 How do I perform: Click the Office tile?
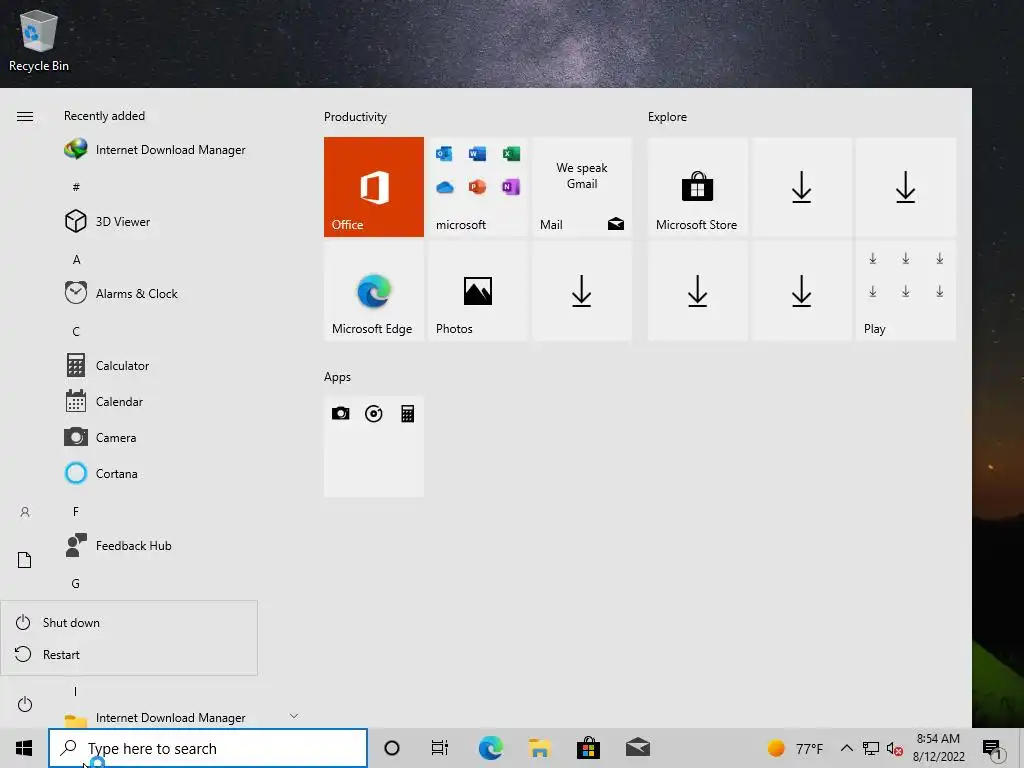374,187
